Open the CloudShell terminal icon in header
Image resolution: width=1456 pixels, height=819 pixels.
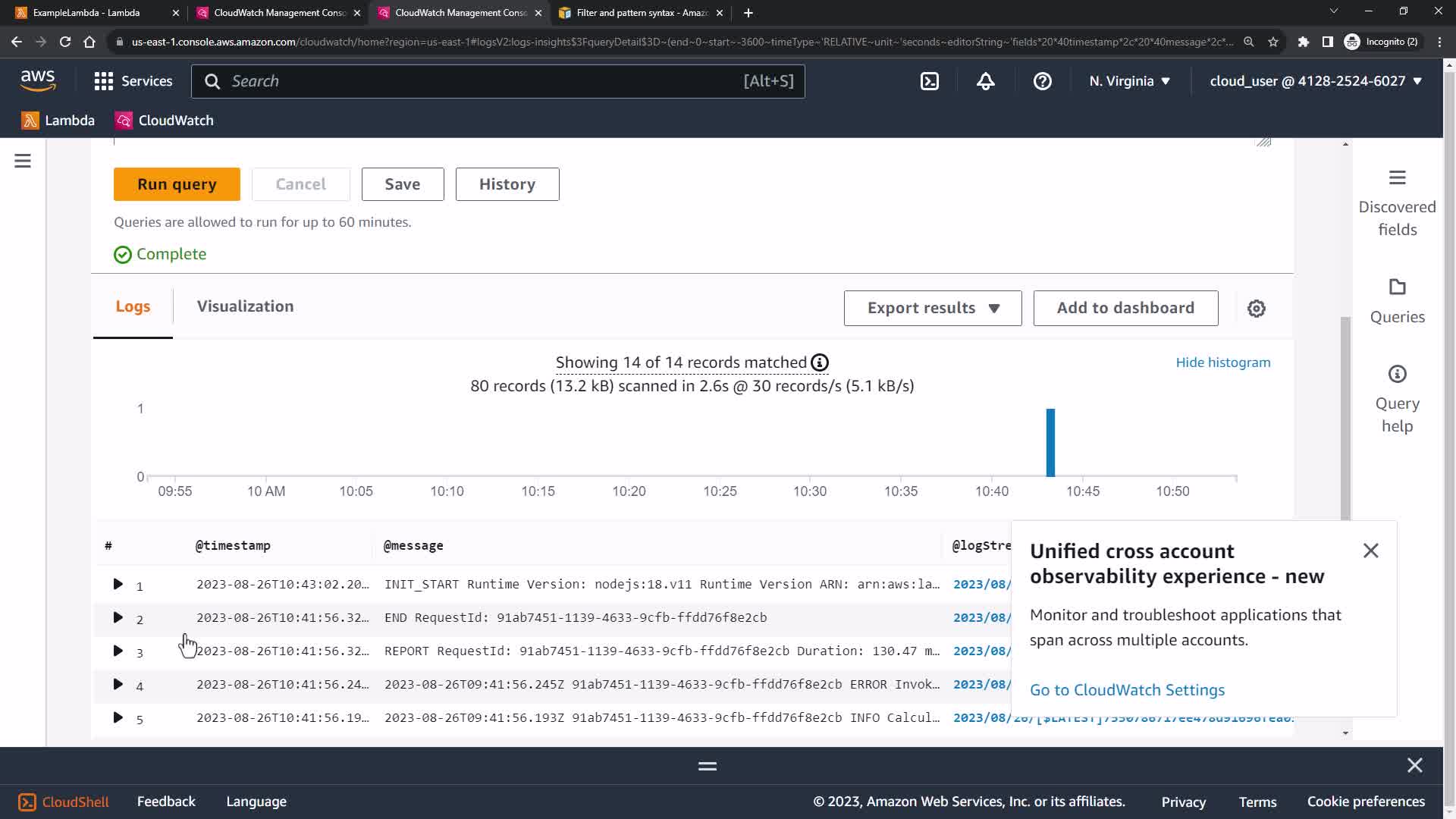(x=930, y=81)
